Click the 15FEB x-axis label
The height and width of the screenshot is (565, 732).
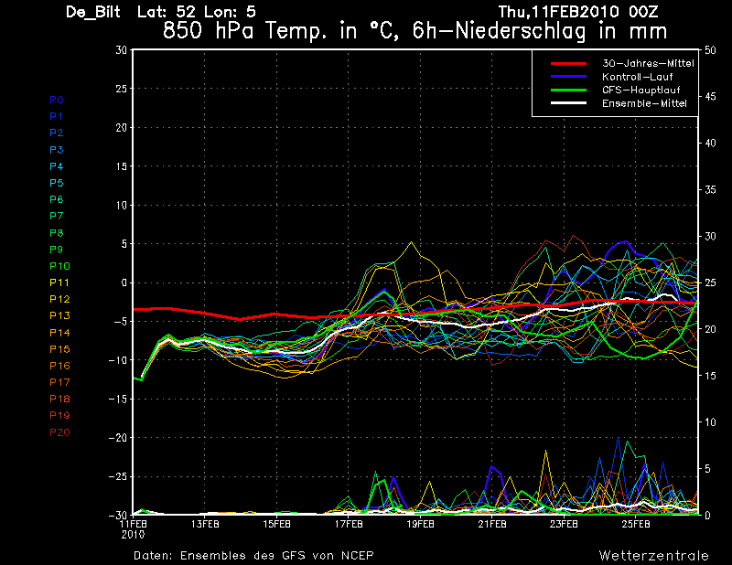click(x=276, y=524)
